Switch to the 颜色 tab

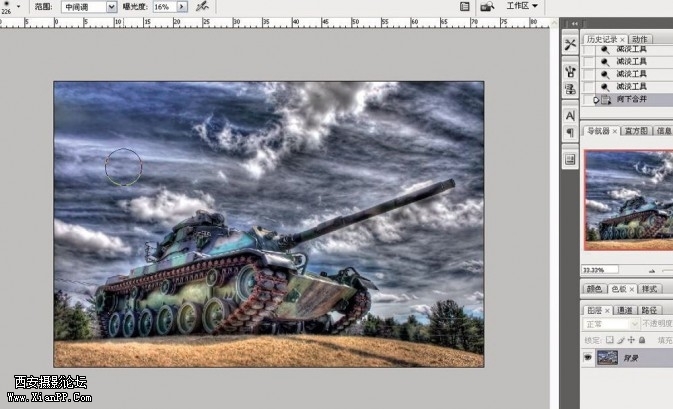click(594, 289)
